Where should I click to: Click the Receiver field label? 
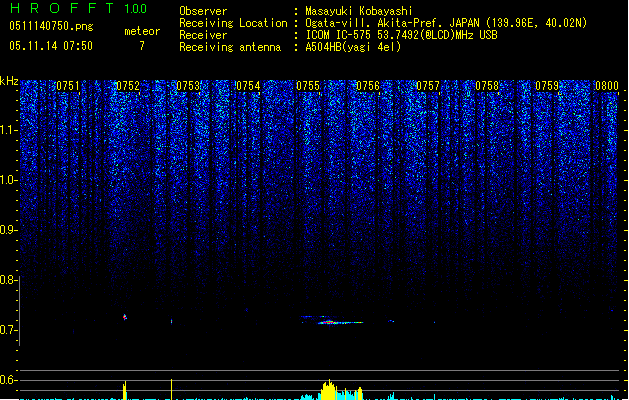[203, 35]
